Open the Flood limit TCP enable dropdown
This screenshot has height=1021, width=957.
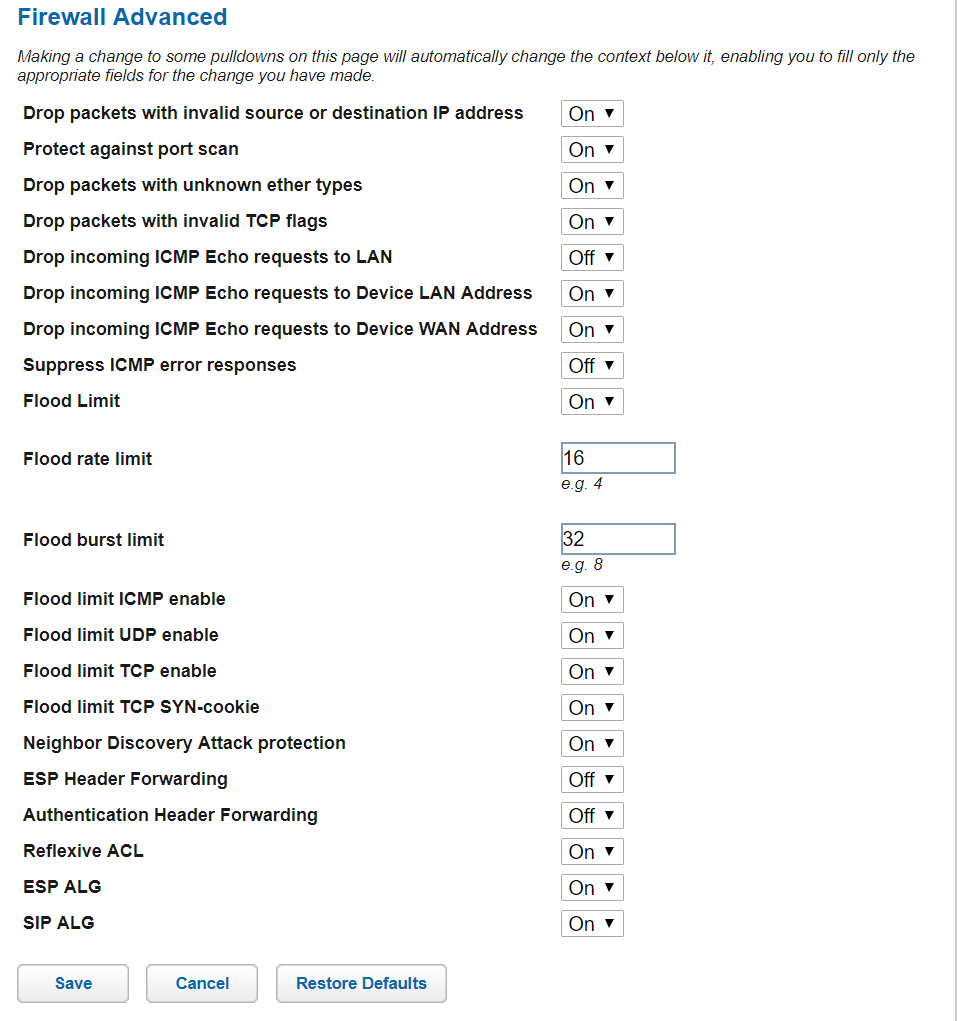[x=591, y=671]
